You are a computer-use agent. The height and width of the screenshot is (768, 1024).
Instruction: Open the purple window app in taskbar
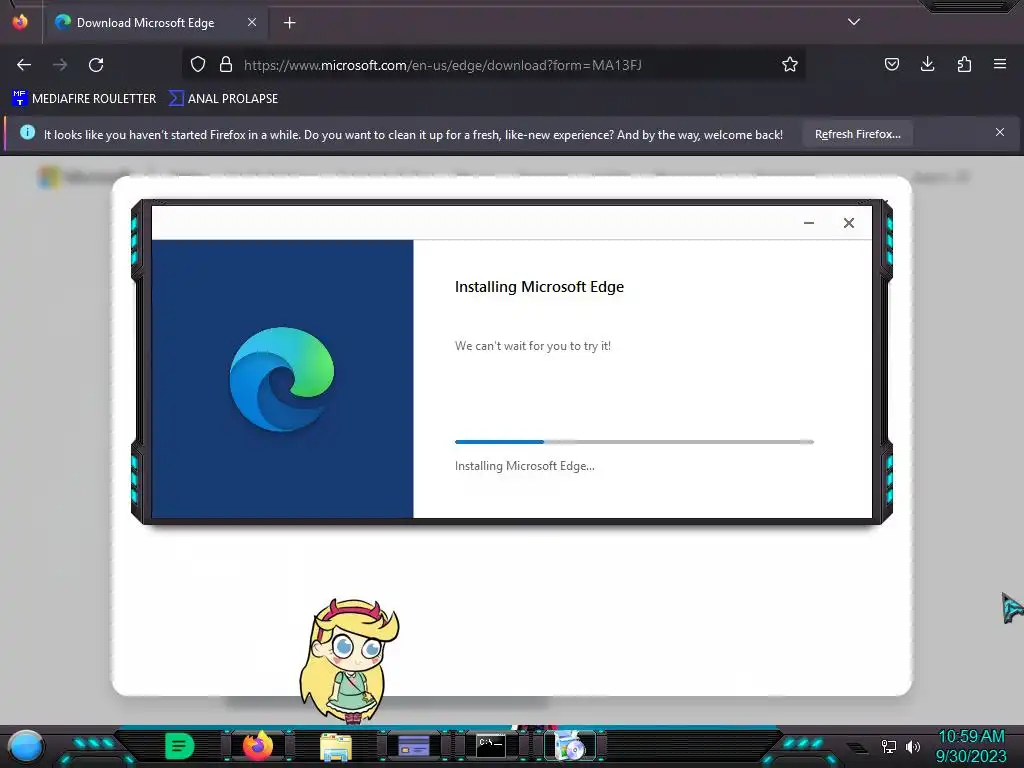pos(413,746)
